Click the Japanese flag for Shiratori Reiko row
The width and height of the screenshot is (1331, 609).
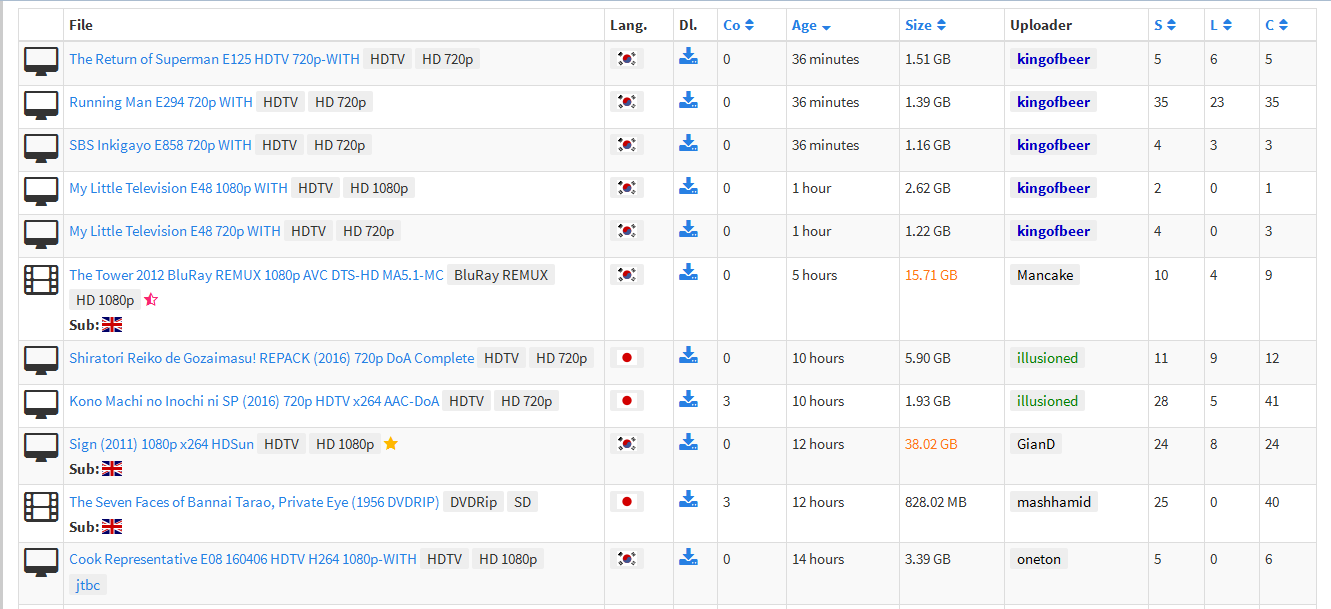627,358
